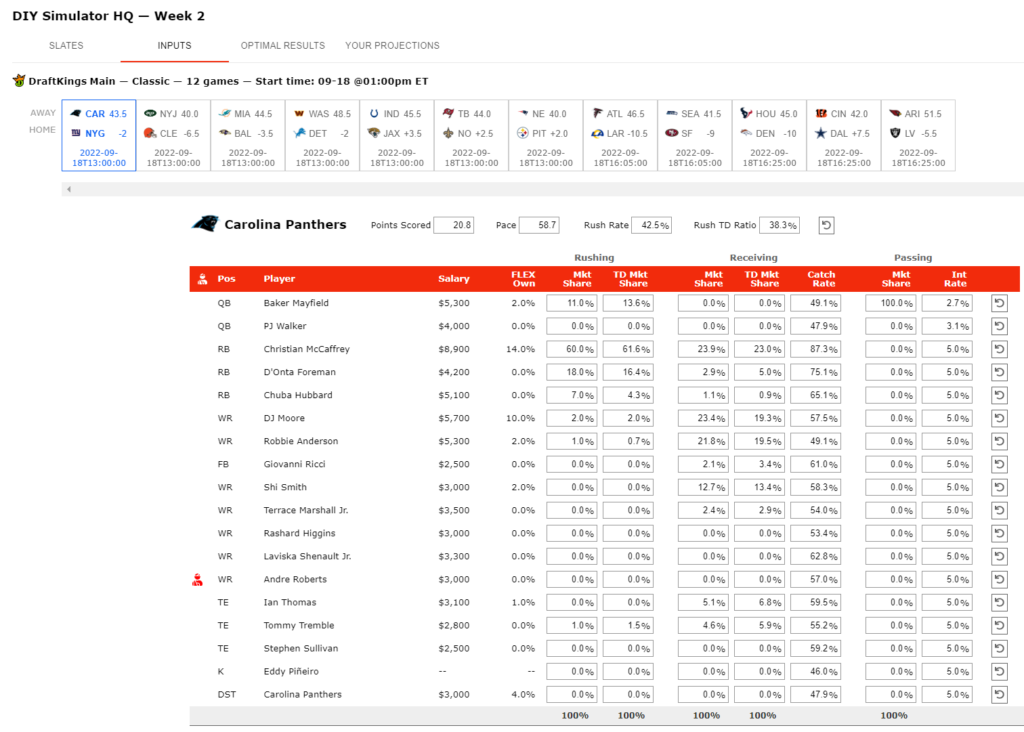Reset Terrace Marshall Jr.'s row values
Viewport: 1024px width, 732px height.
point(999,510)
